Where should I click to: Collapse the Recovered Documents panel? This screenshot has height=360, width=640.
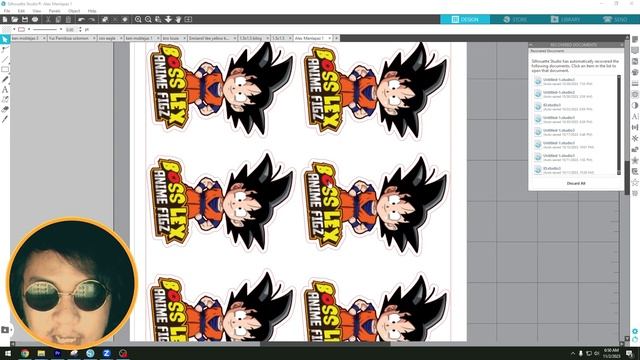pyautogui.click(x=531, y=44)
